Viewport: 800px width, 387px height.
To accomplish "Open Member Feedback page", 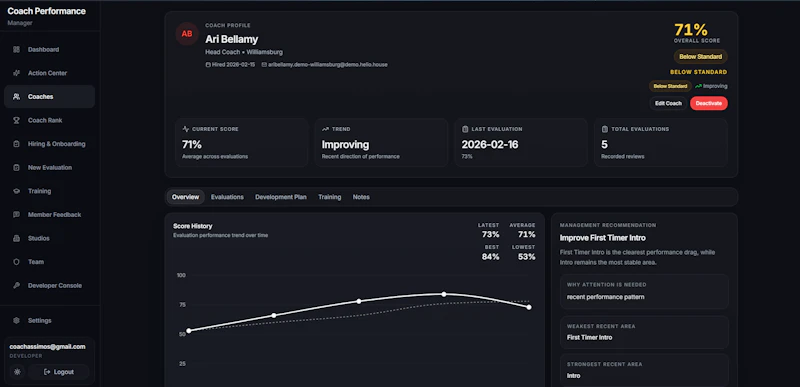I will click(49, 215).
